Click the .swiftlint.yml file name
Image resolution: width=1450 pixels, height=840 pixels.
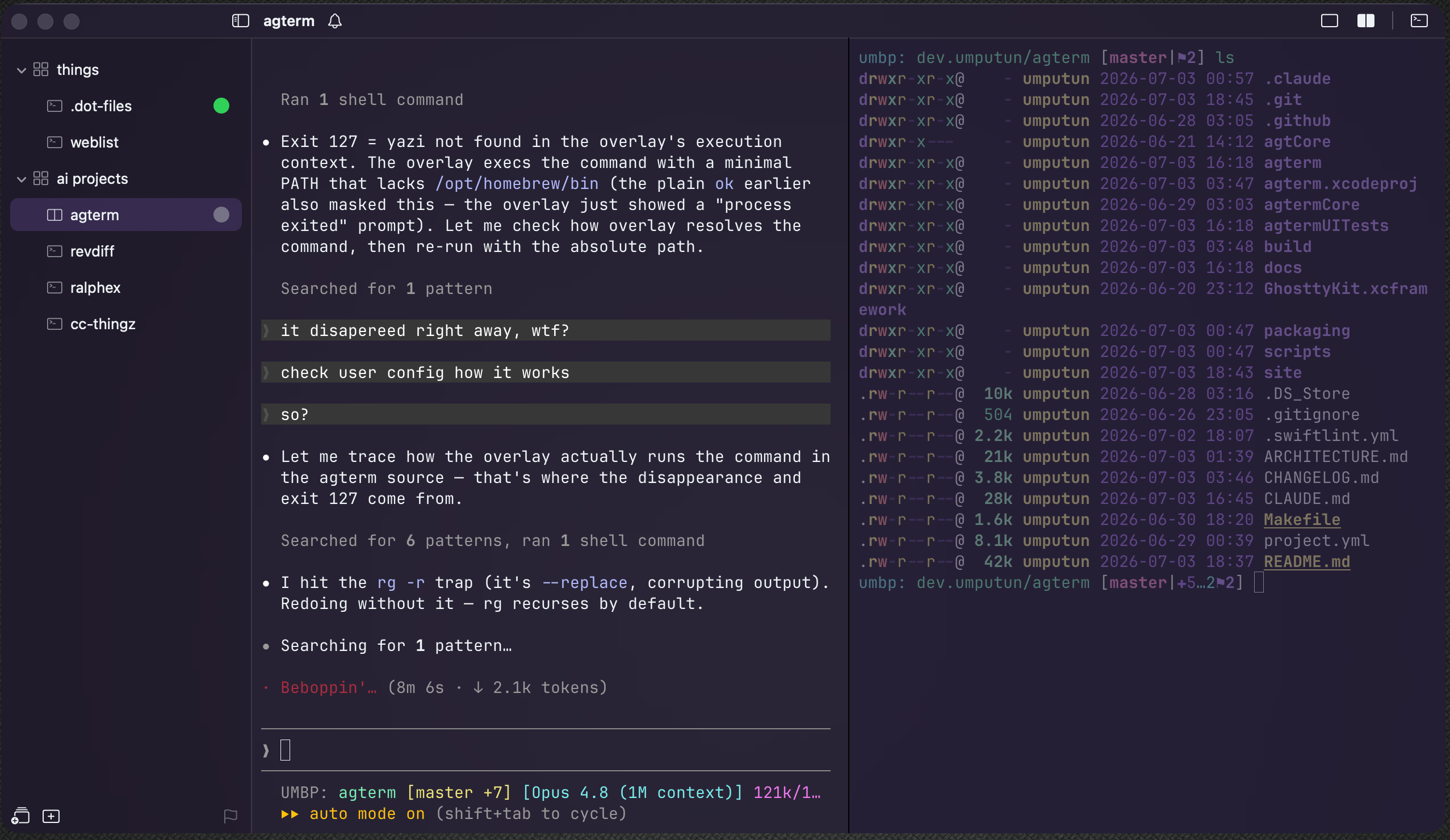click(1330, 435)
